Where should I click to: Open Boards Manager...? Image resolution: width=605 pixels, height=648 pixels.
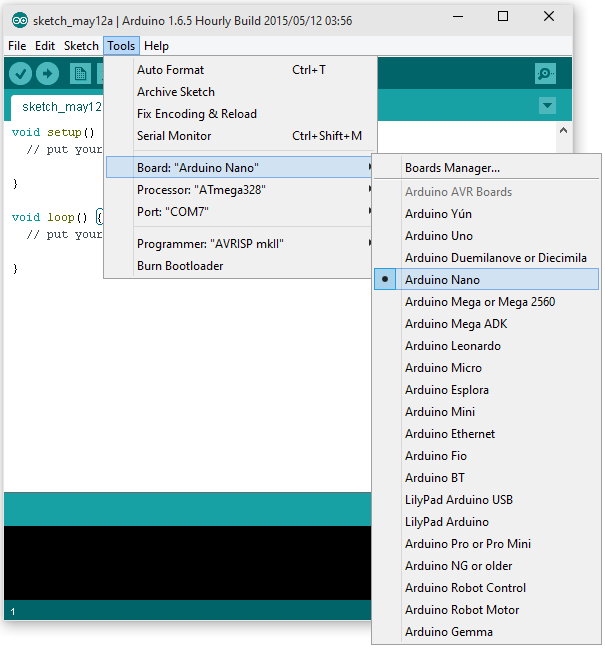[x=452, y=168]
